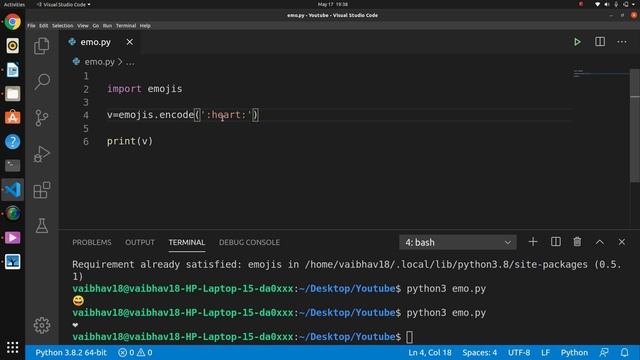Click line number 5 in the gutter
Image resolution: width=640 pixels, height=360 pixels.
pyautogui.click(x=86, y=129)
